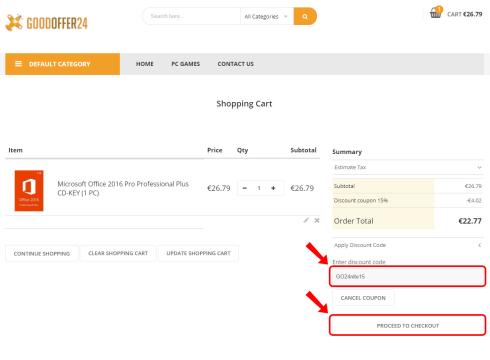Click the Continue Shopping button
The image size is (490, 360).
click(42, 254)
